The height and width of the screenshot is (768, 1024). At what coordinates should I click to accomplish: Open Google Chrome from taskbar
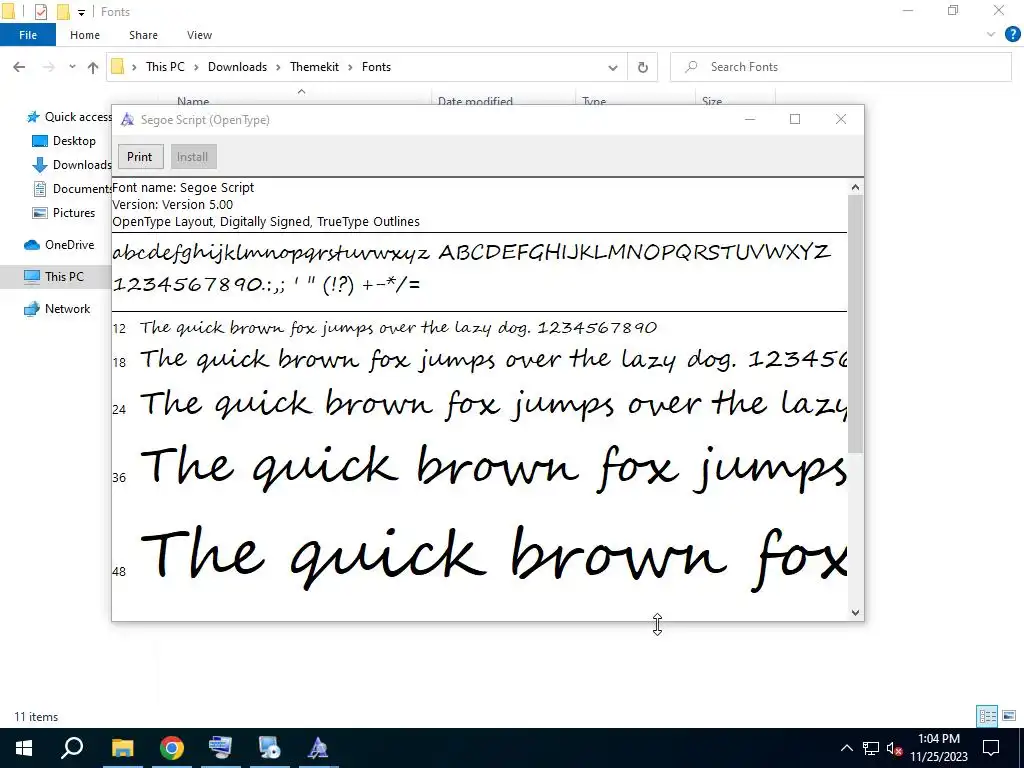click(172, 748)
